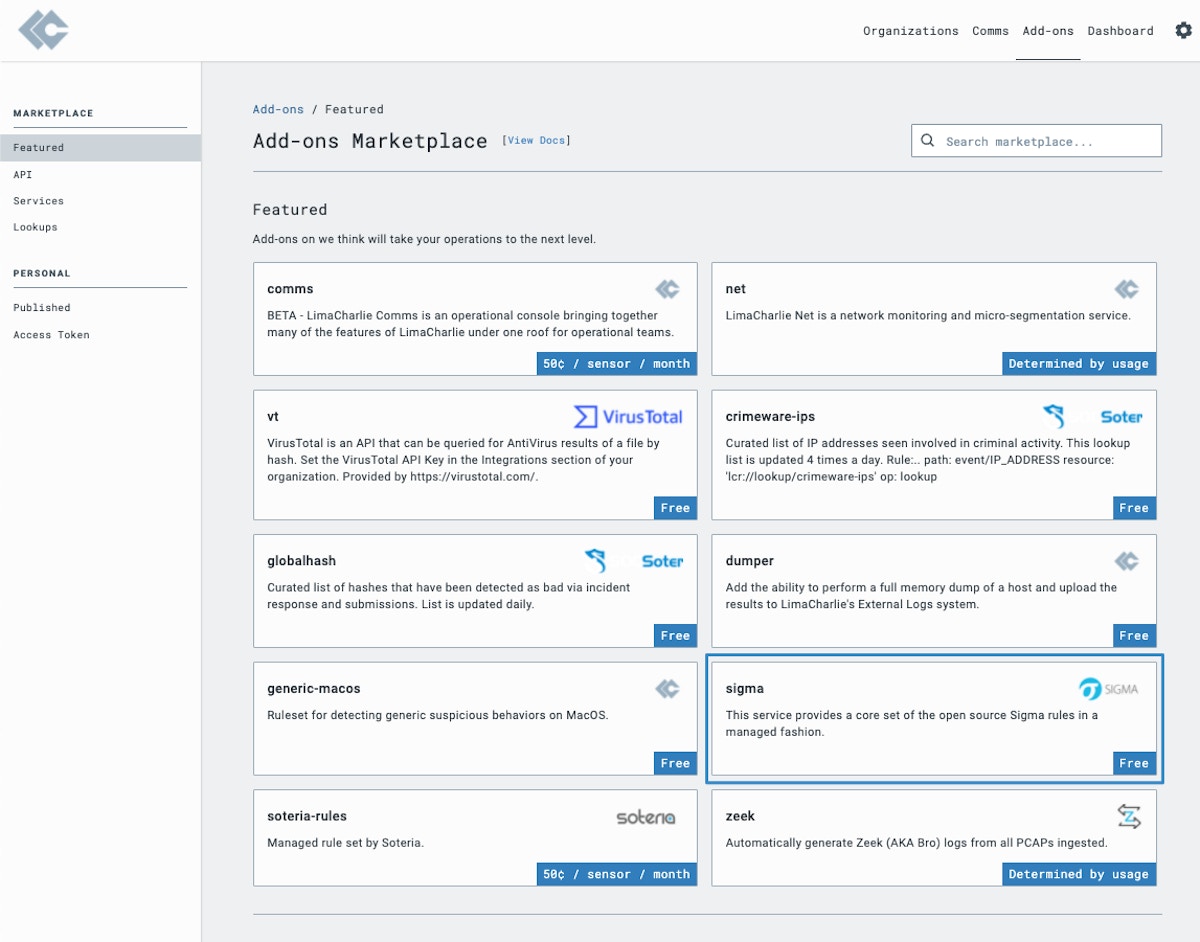The width and height of the screenshot is (1200, 942).
Task: Click the Zeek logo icon
Action: pyautogui.click(x=1129, y=817)
